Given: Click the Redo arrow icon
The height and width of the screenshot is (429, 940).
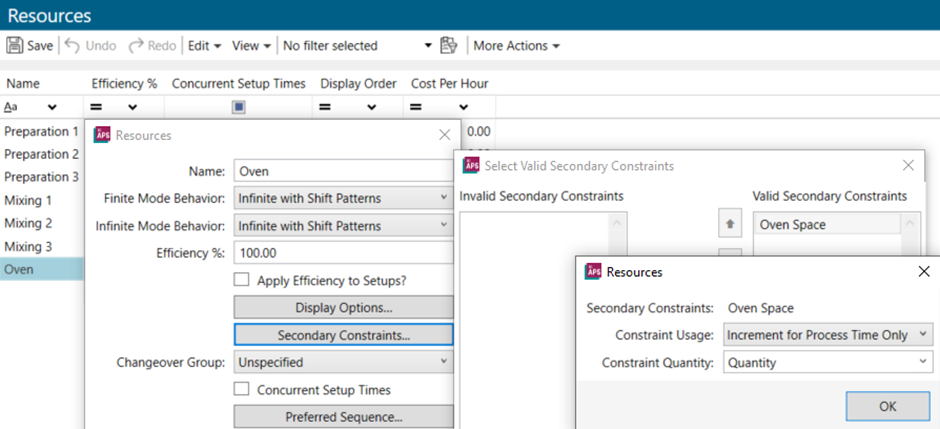Looking at the screenshot, I should (135, 46).
